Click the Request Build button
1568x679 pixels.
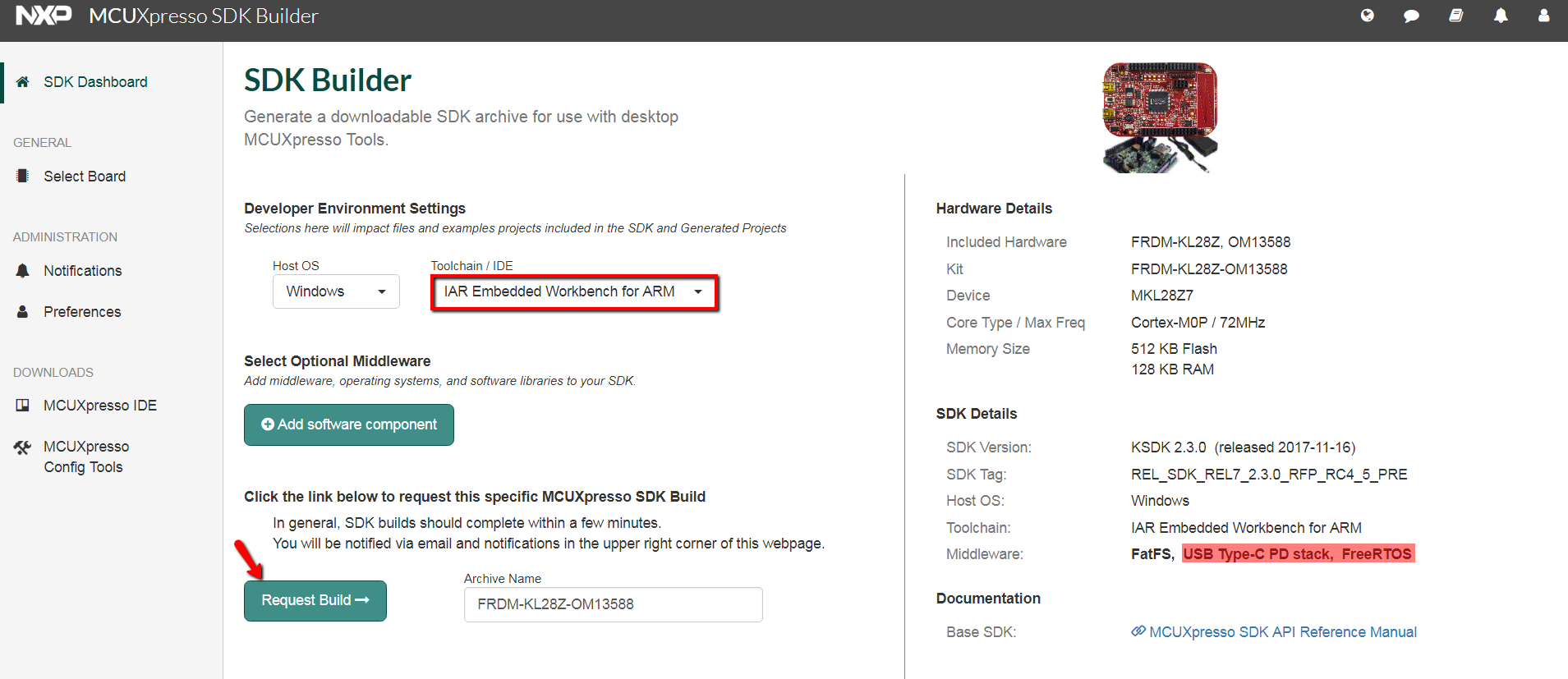pos(315,601)
